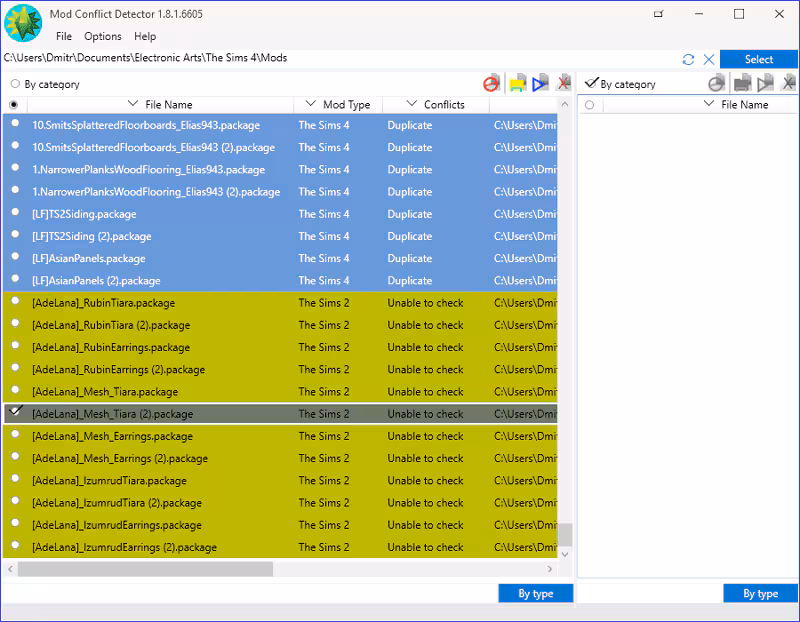Click the red disable-mod icon in the left toolbar
This screenshot has height=622, width=800.
click(491, 83)
